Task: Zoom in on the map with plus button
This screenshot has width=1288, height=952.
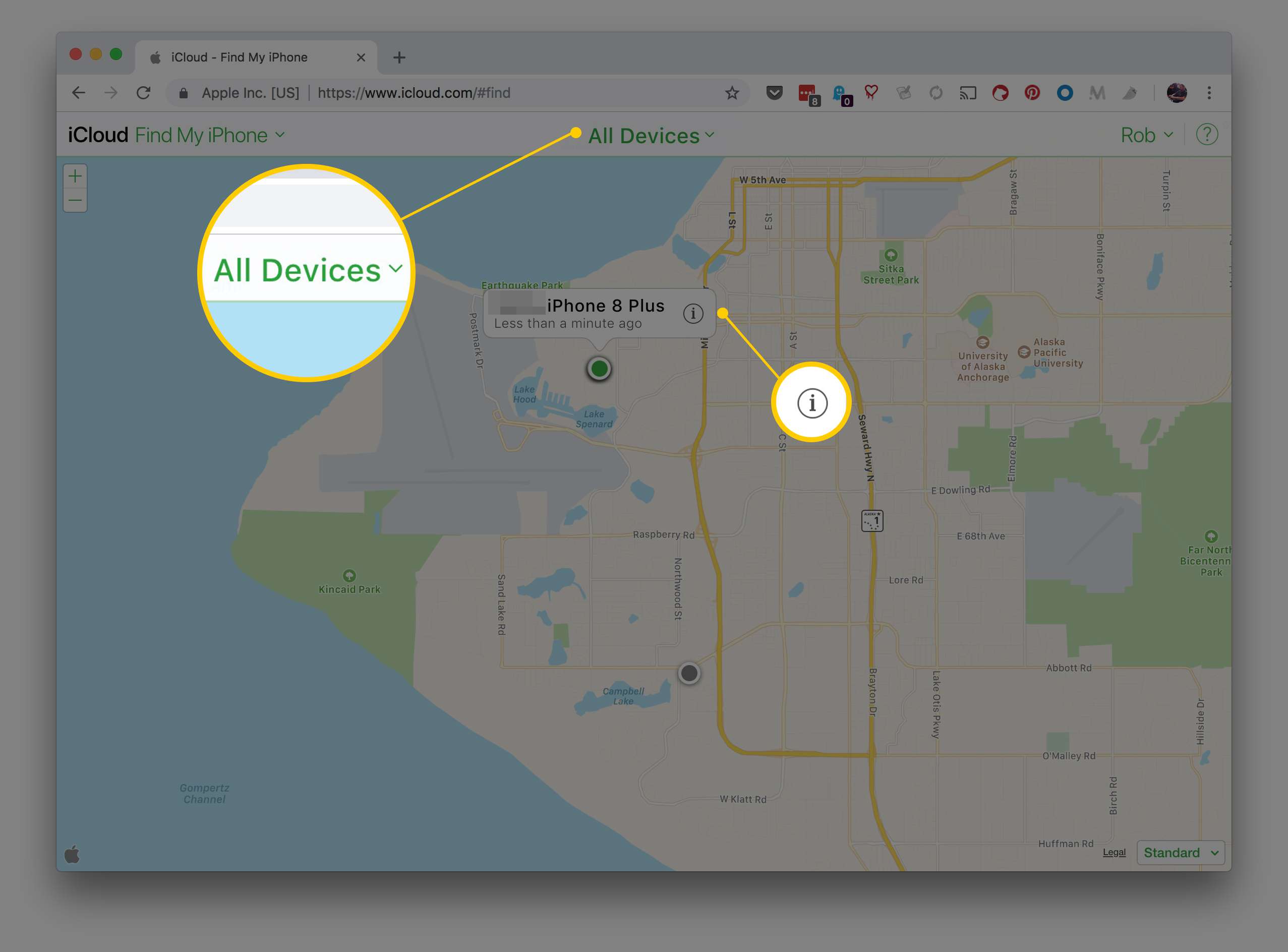Action: (75, 176)
